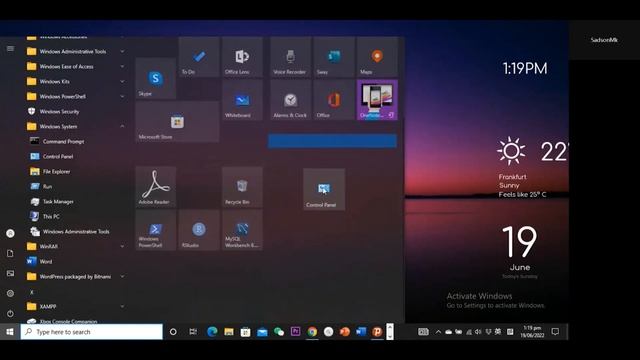Image resolution: width=640 pixels, height=360 pixels.
Task: Launch Premiere Pro from the taskbar
Action: [296, 332]
